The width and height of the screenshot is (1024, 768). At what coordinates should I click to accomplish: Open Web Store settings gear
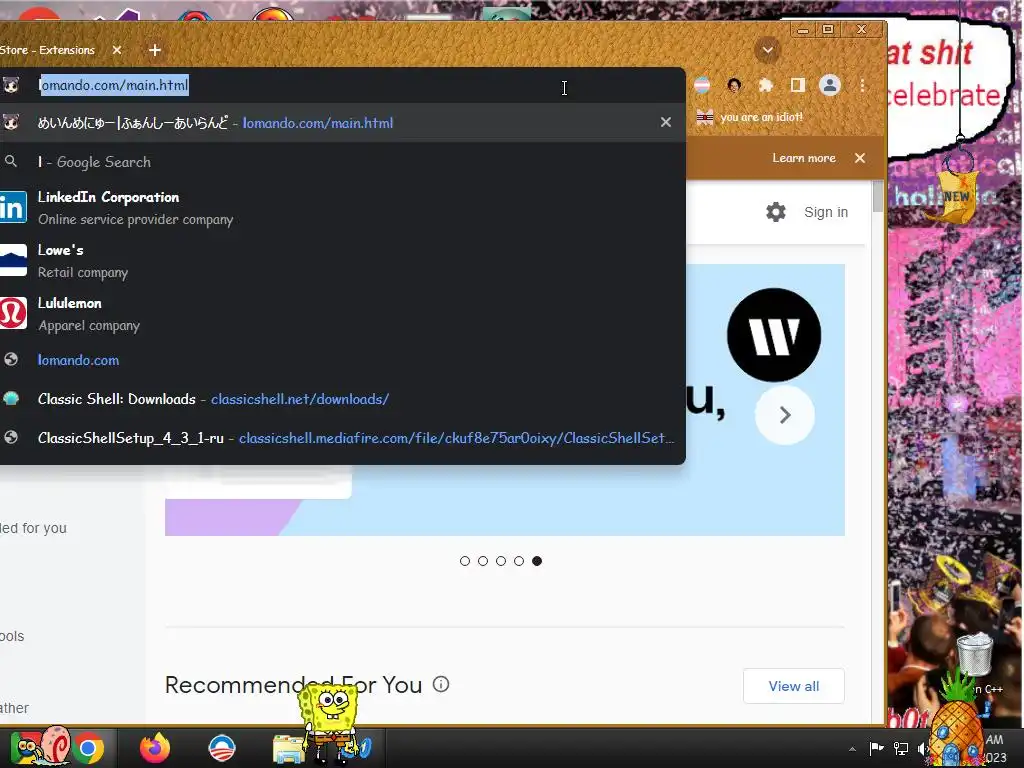pos(776,212)
